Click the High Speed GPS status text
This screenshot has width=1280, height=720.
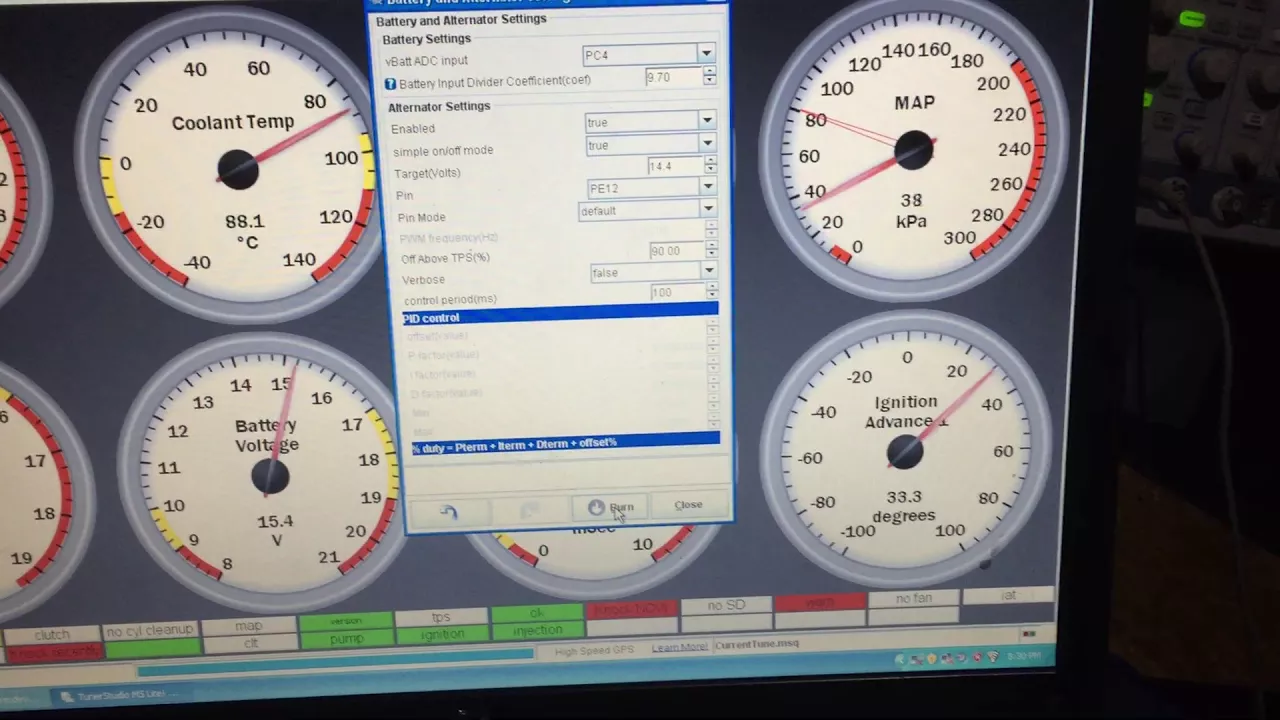pos(594,650)
